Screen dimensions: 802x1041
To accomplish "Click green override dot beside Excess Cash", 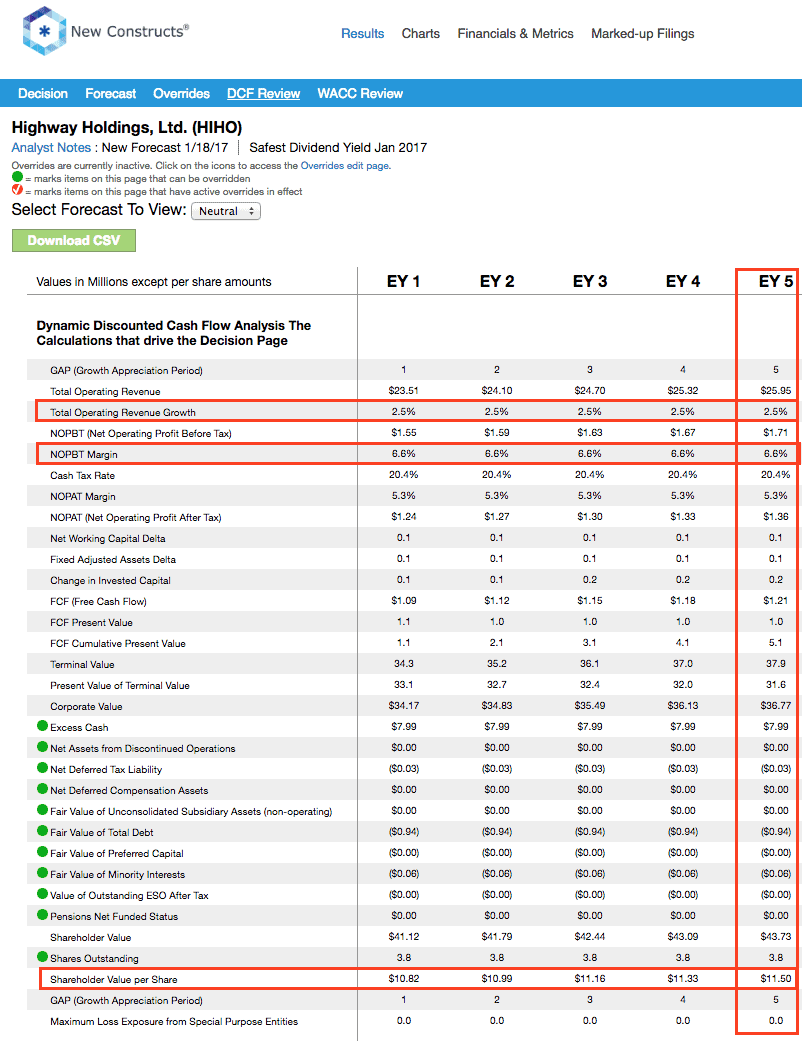I will point(42,726).
